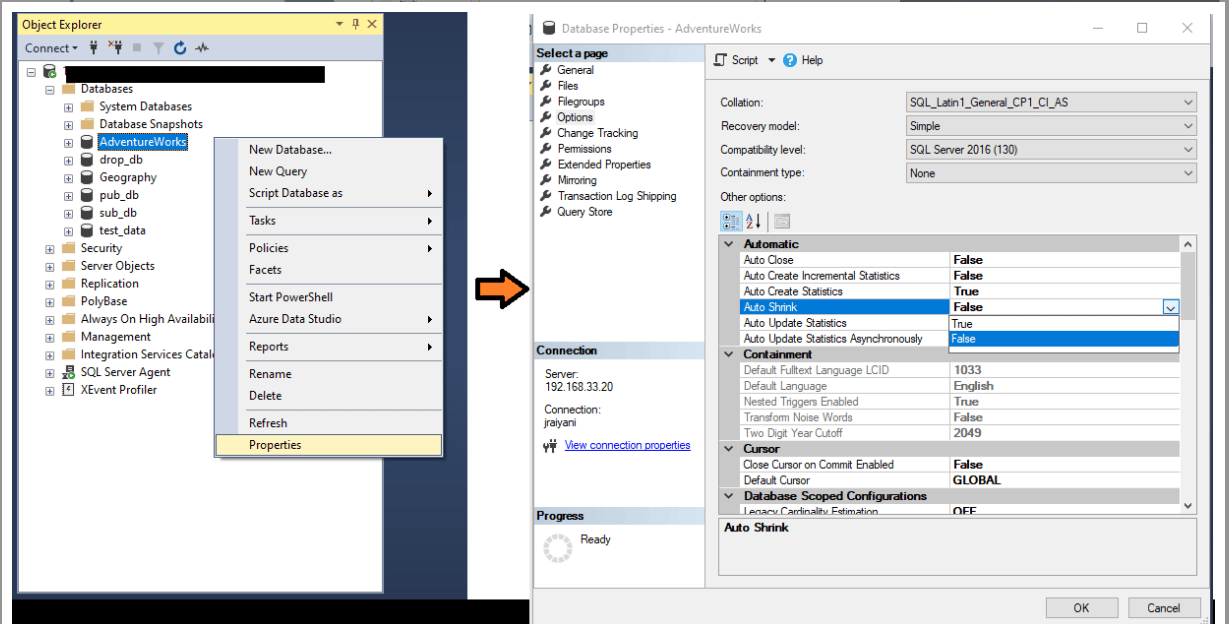Click the Disconnect server icon in Object Explorer

click(x=117, y=48)
